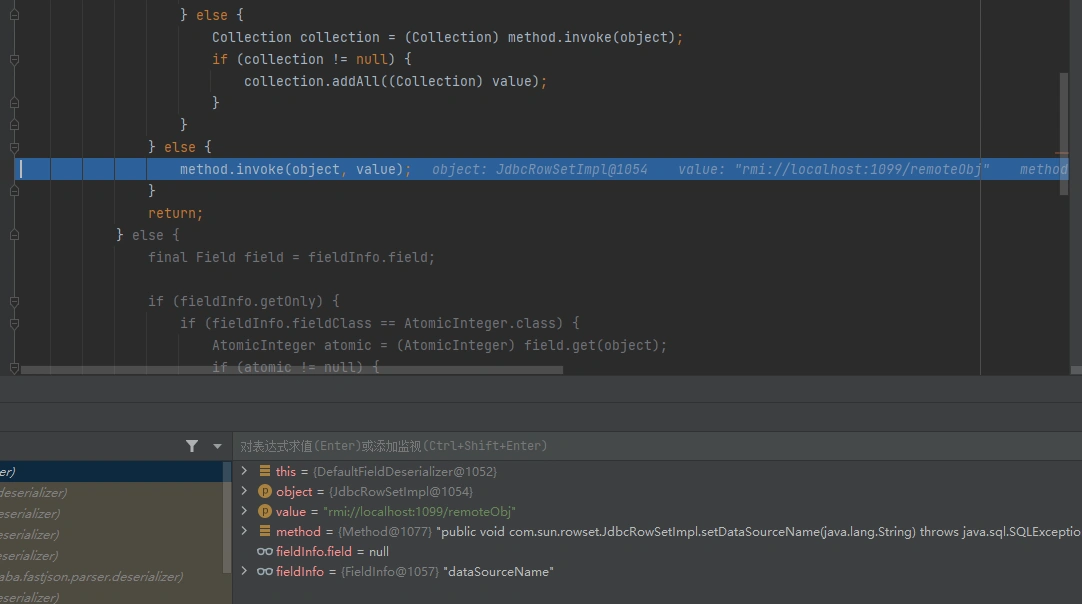Click the field icon next to 'method'
This screenshot has width=1082, height=604.
click(x=265, y=531)
